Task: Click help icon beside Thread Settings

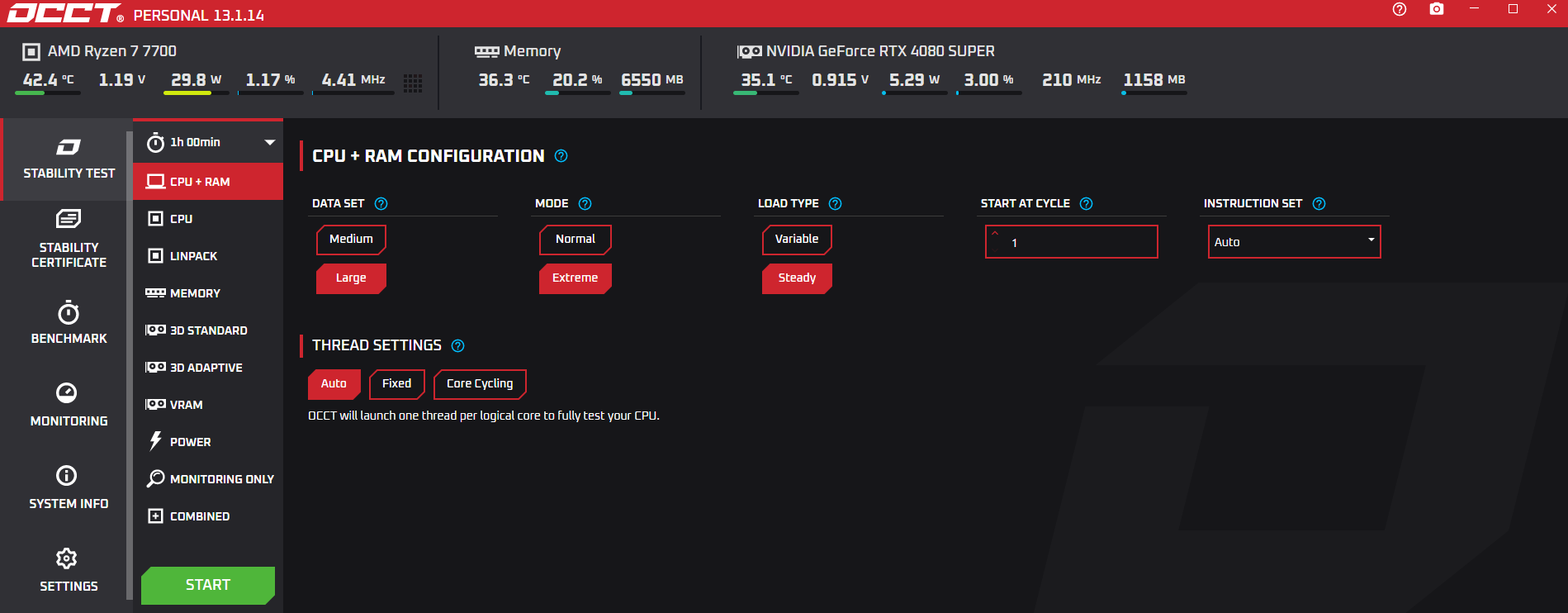Action: point(458,345)
